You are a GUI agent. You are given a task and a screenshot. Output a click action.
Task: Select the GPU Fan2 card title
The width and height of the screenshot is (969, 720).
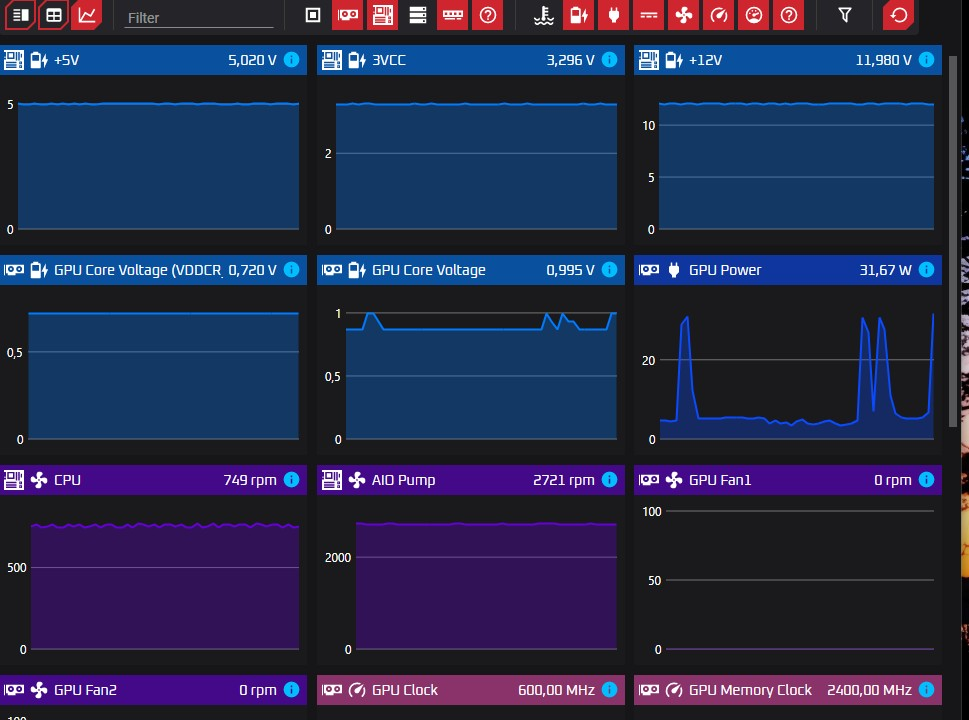click(85, 690)
